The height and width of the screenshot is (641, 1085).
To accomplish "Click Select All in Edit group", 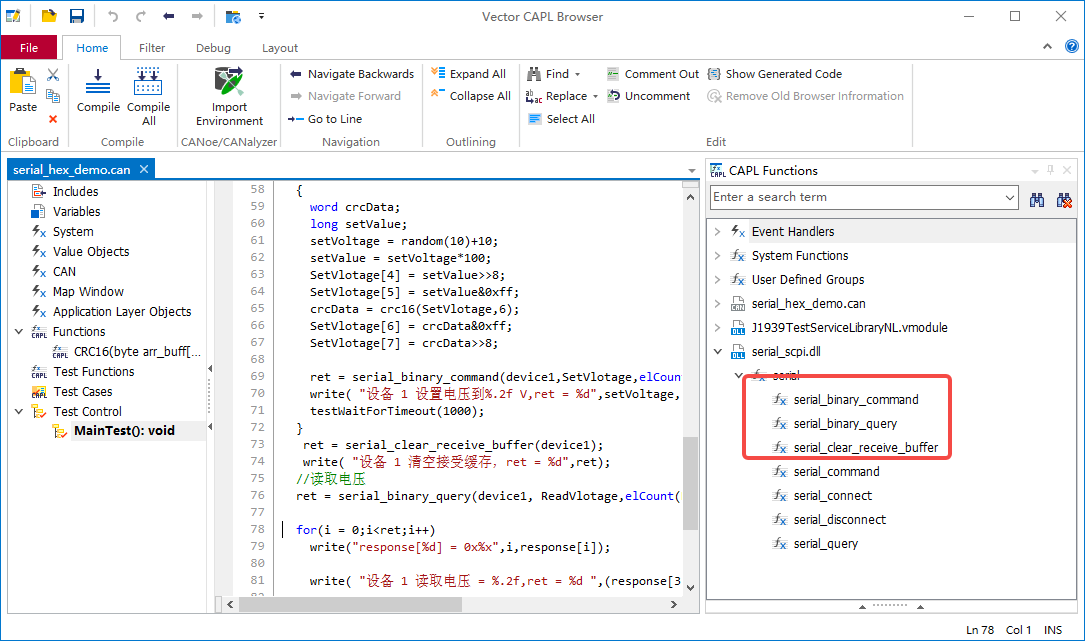I will [561, 119].
